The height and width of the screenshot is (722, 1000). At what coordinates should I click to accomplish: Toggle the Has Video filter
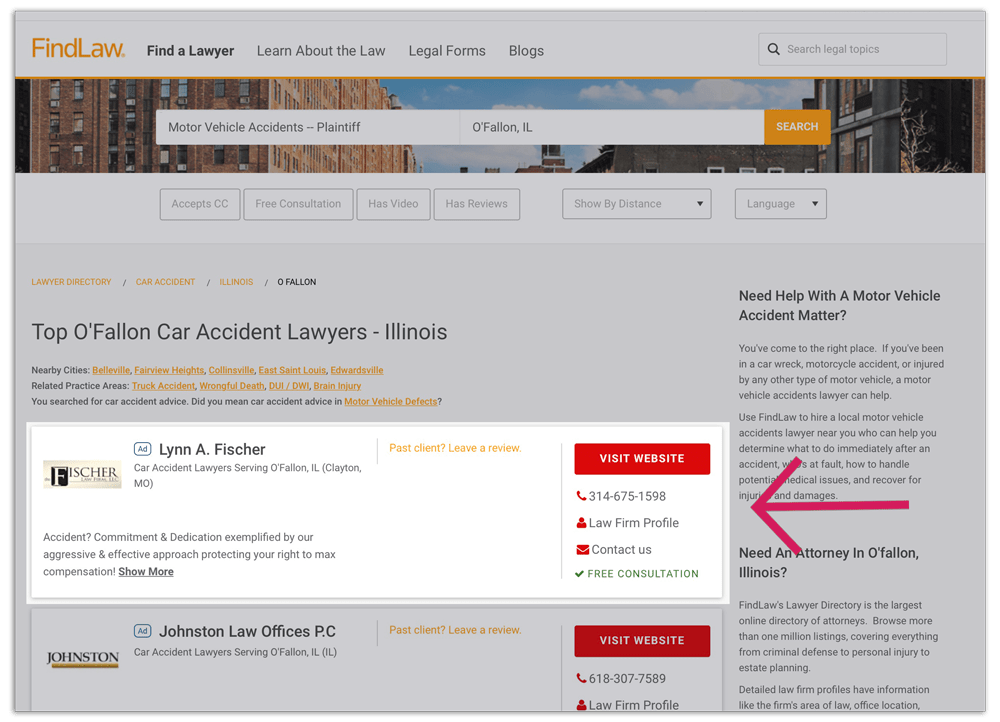point(393,204)
